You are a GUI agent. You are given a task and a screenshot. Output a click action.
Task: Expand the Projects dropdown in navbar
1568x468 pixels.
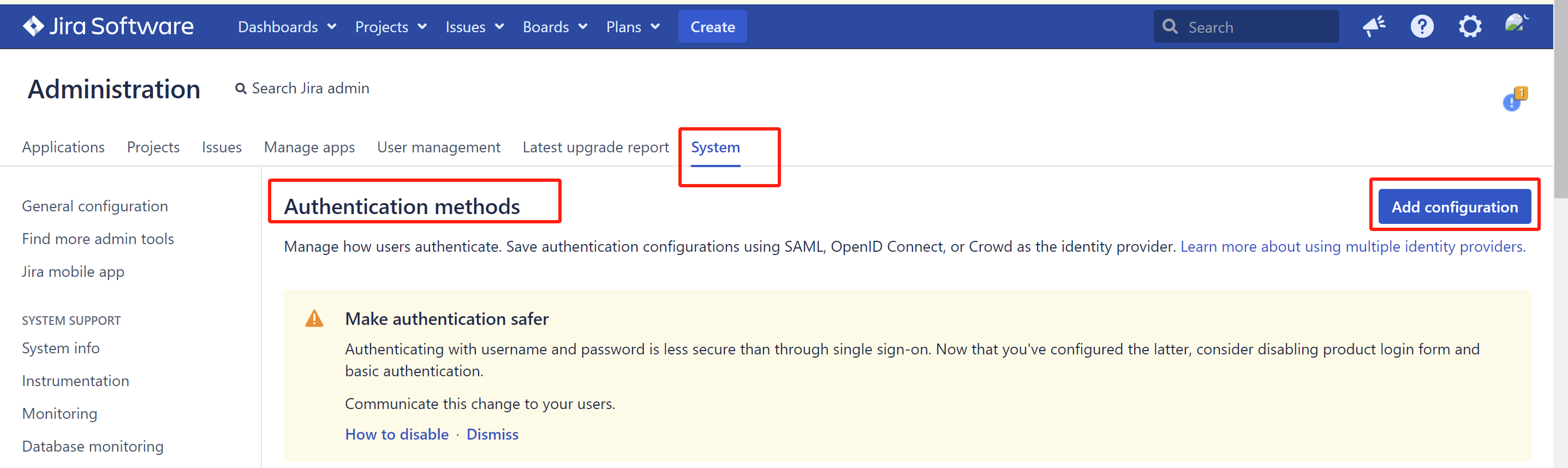(391, 27)
